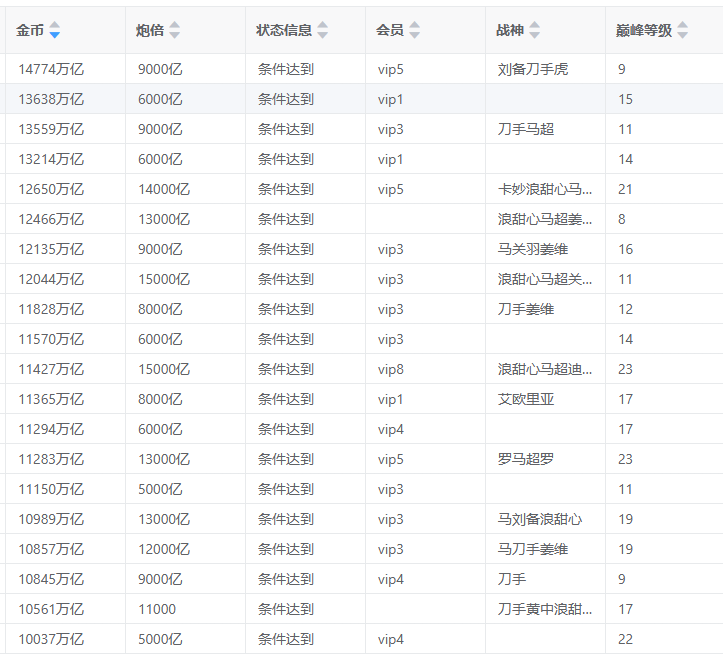Sort by 巅峰等级 using its arrow icon

coord(682,31)
